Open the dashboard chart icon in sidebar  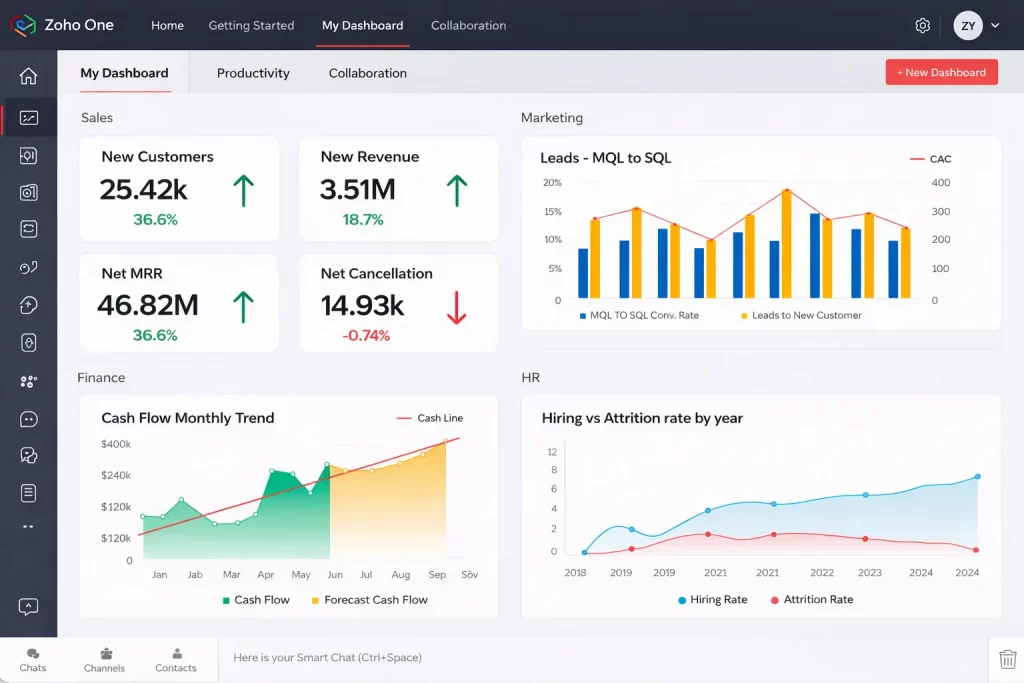click(x=28, y=118)
